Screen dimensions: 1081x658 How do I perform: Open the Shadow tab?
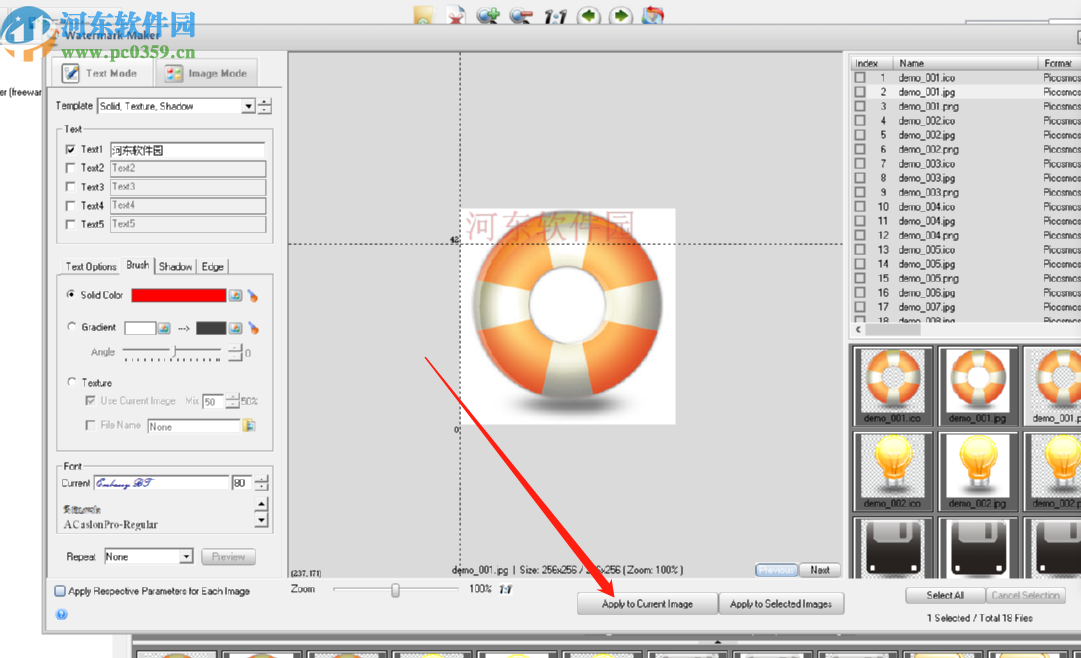coord(175,266)
